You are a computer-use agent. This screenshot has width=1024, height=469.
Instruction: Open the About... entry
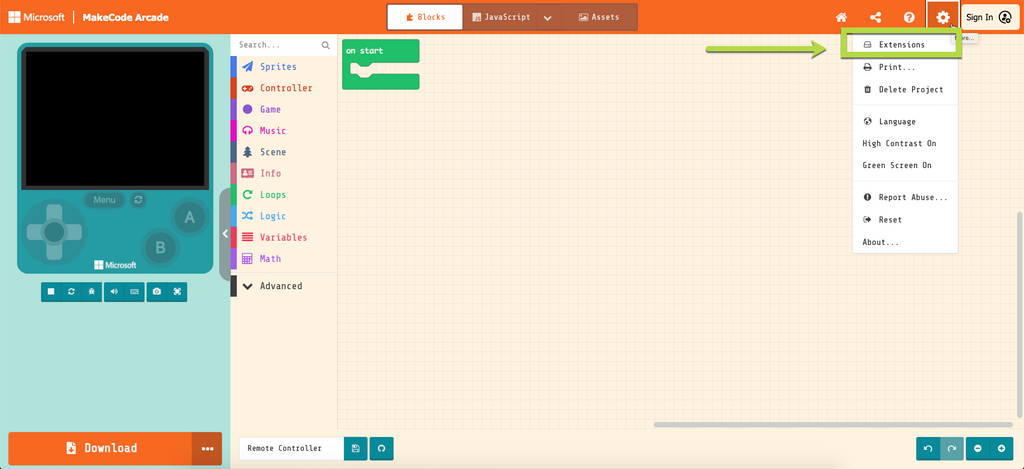(x=905, y=242)
